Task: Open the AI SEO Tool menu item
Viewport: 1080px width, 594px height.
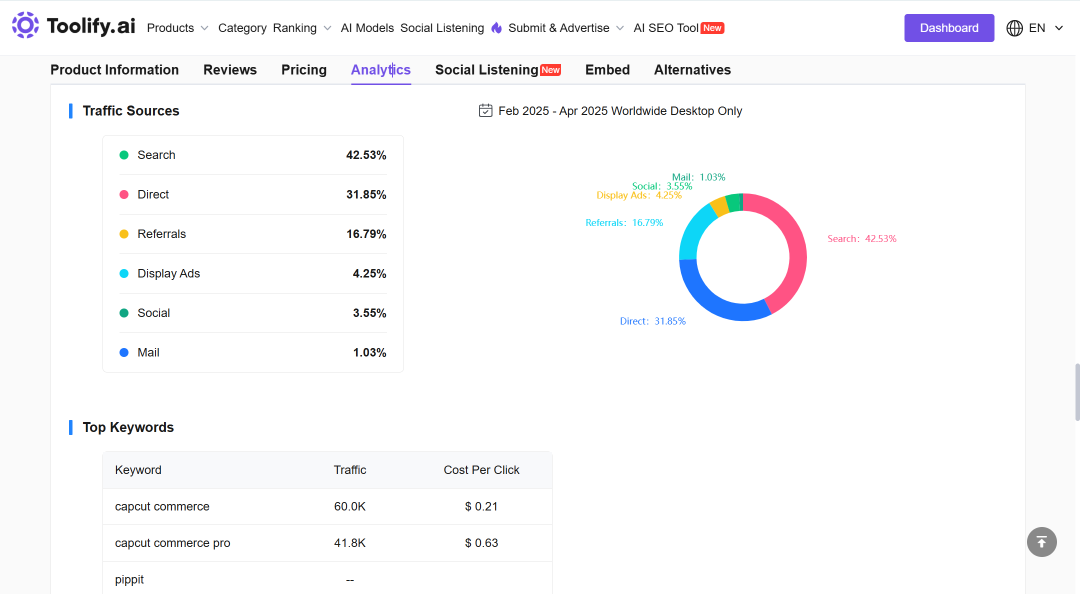Action: click(x=666, y=28)
